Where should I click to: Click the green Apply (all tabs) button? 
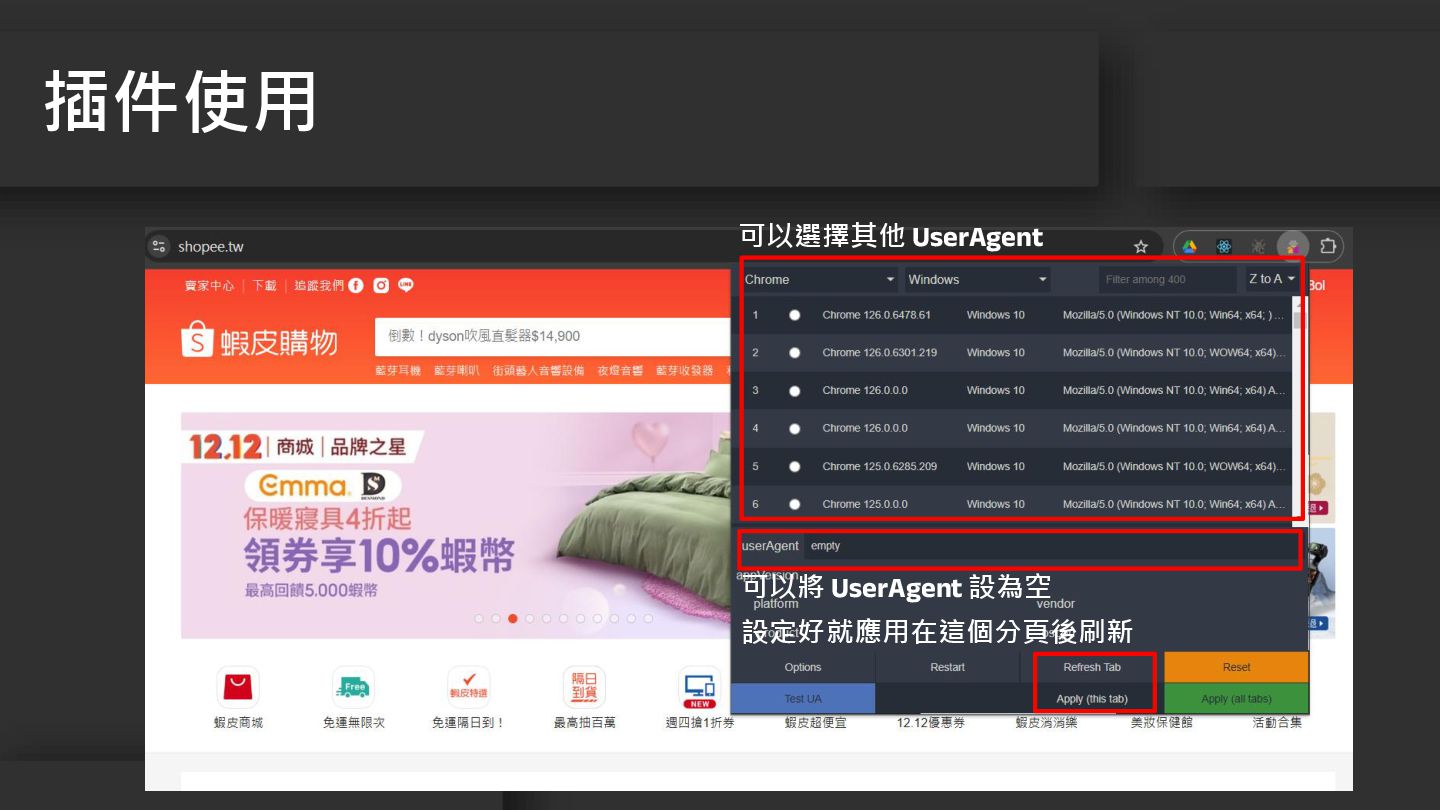click(1237, 699)
